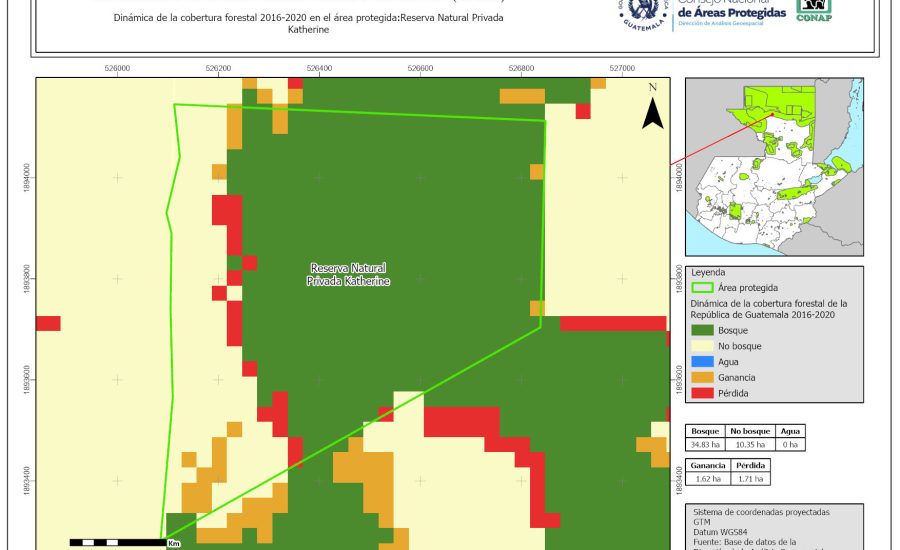Click the scale bar labeled Km
Viewport: 900px width, 550px height.
click(117, 542)
